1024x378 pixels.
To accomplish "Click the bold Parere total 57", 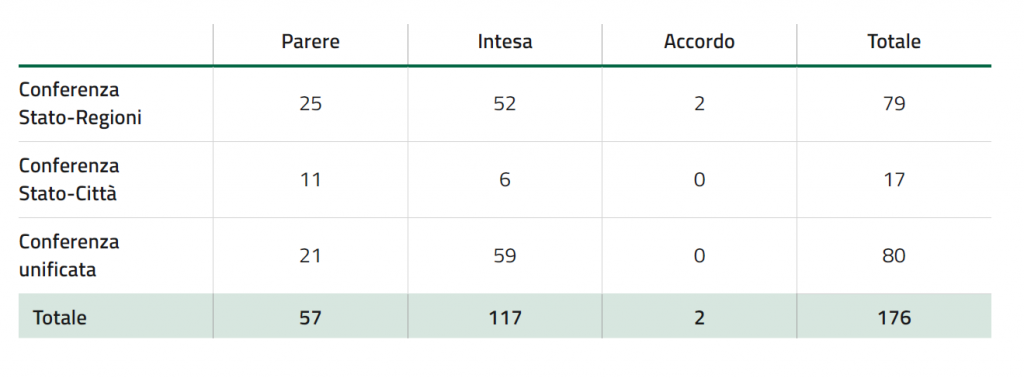I will tap(310, 318).
